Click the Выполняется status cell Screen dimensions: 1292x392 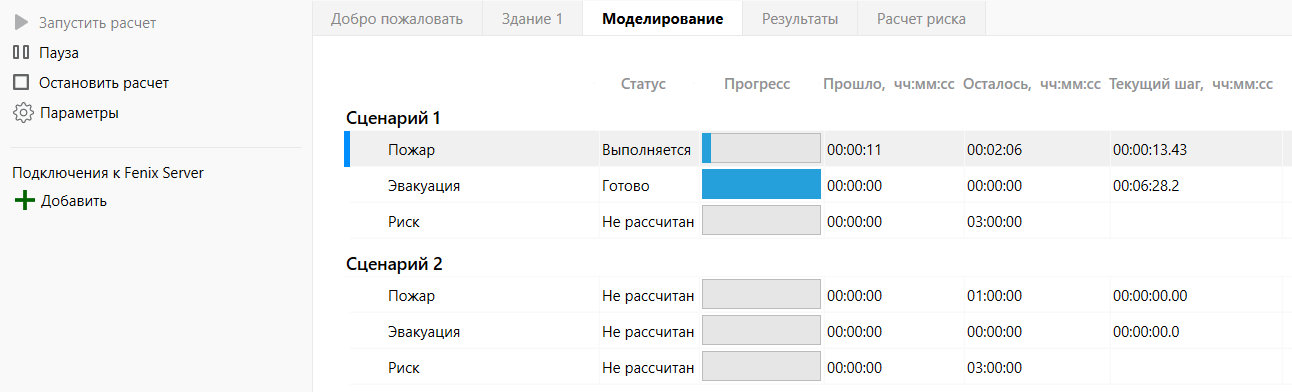click(646, 149)
